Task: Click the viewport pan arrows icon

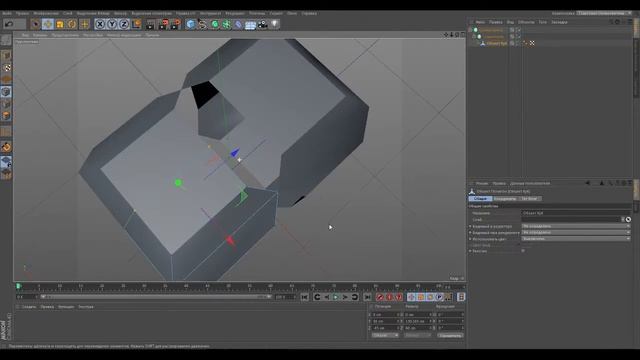Action: (446, 35)
